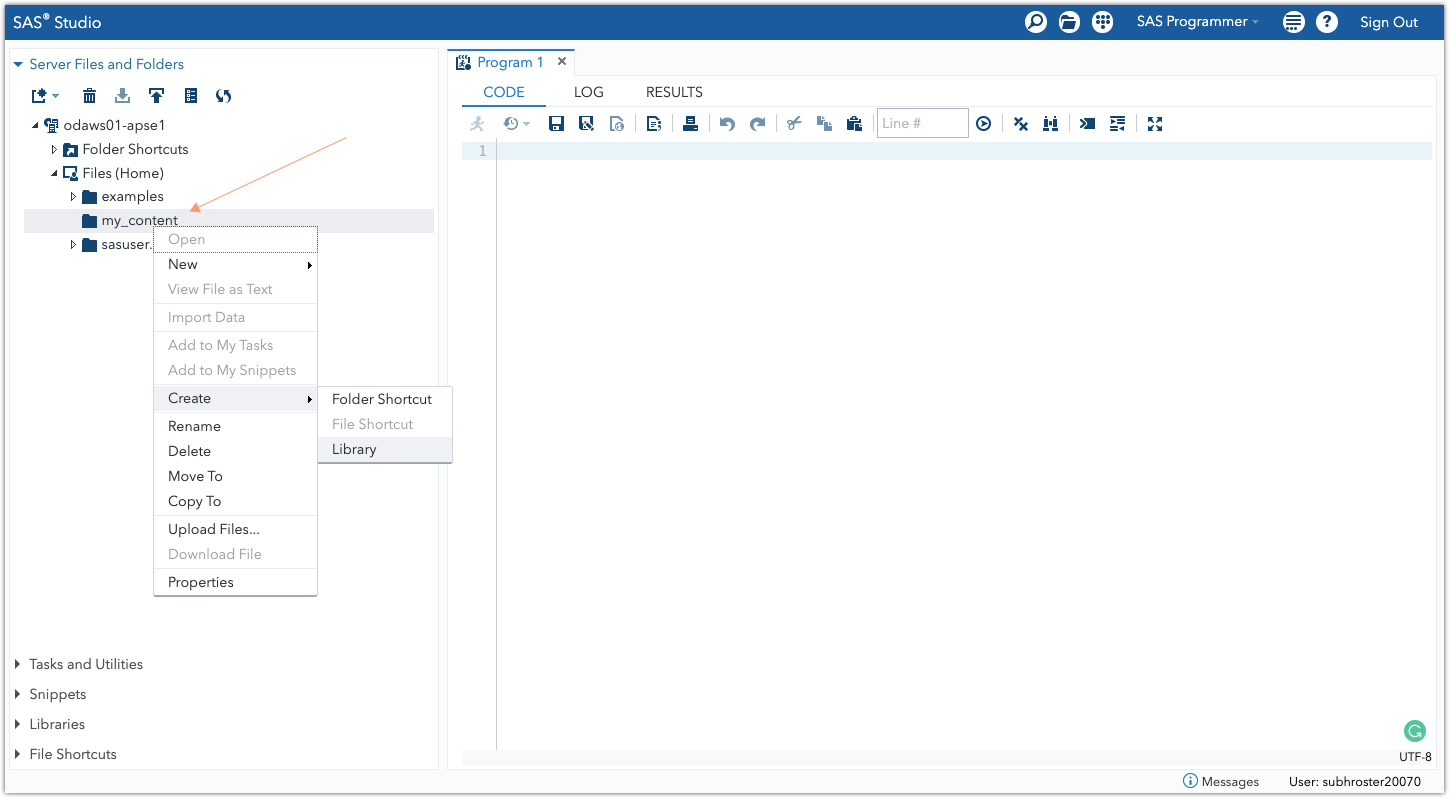Screen dimensions: 1449x798
Task: Select New in the context menu
Action: pos(235,265)
